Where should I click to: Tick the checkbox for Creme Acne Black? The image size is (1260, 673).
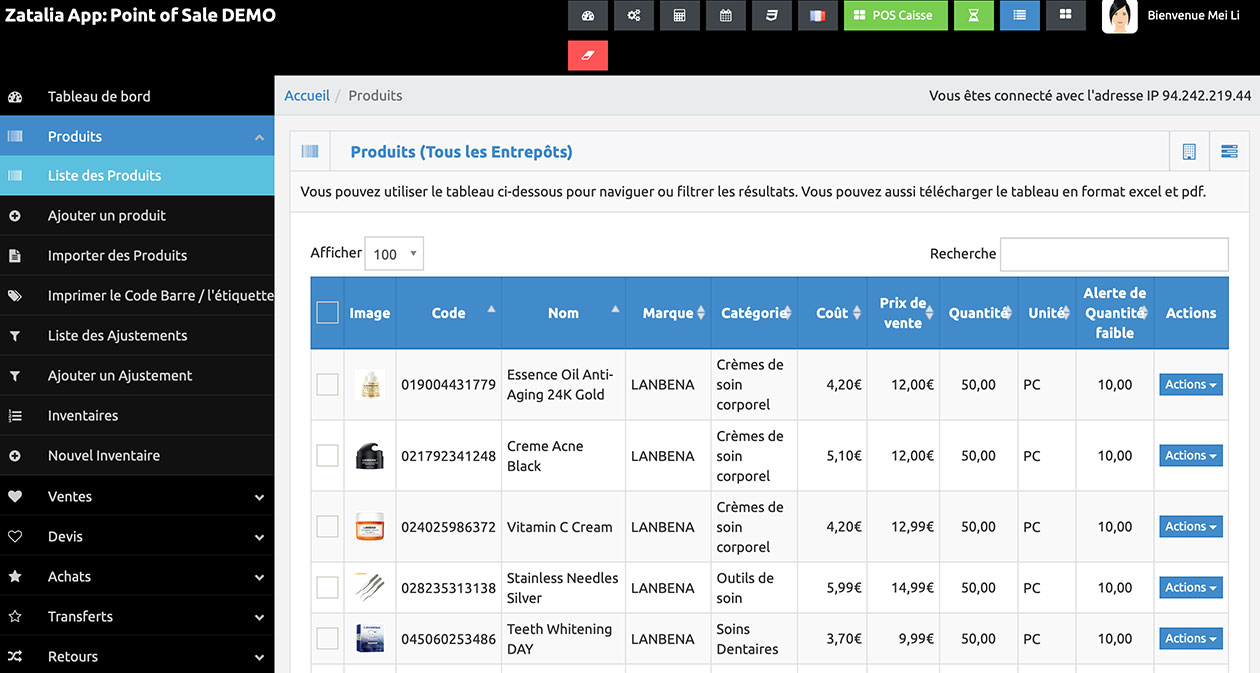(x=327, y=455)
